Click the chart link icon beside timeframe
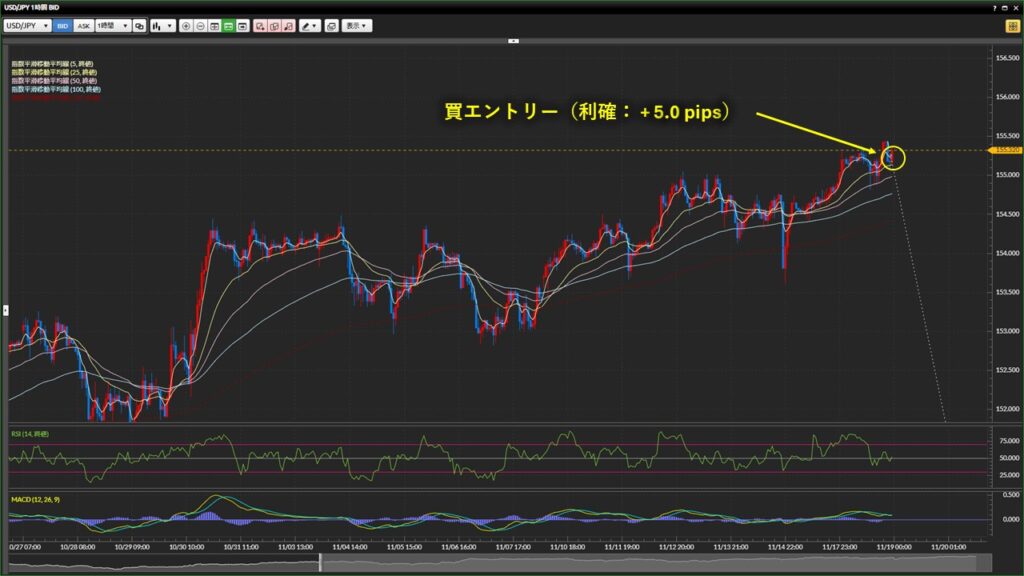This screenshot has height=576, width=1024. click(139, 25)
